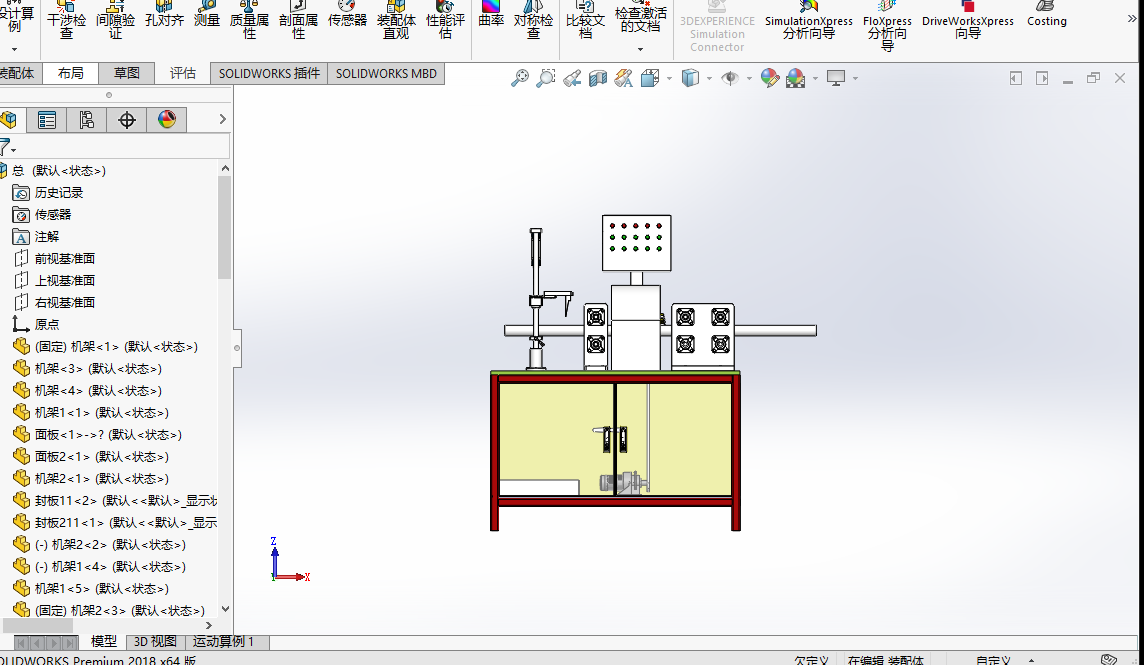
Task: Switch to 3D 视图 bottom tab
Action: [x=155, y=642]
